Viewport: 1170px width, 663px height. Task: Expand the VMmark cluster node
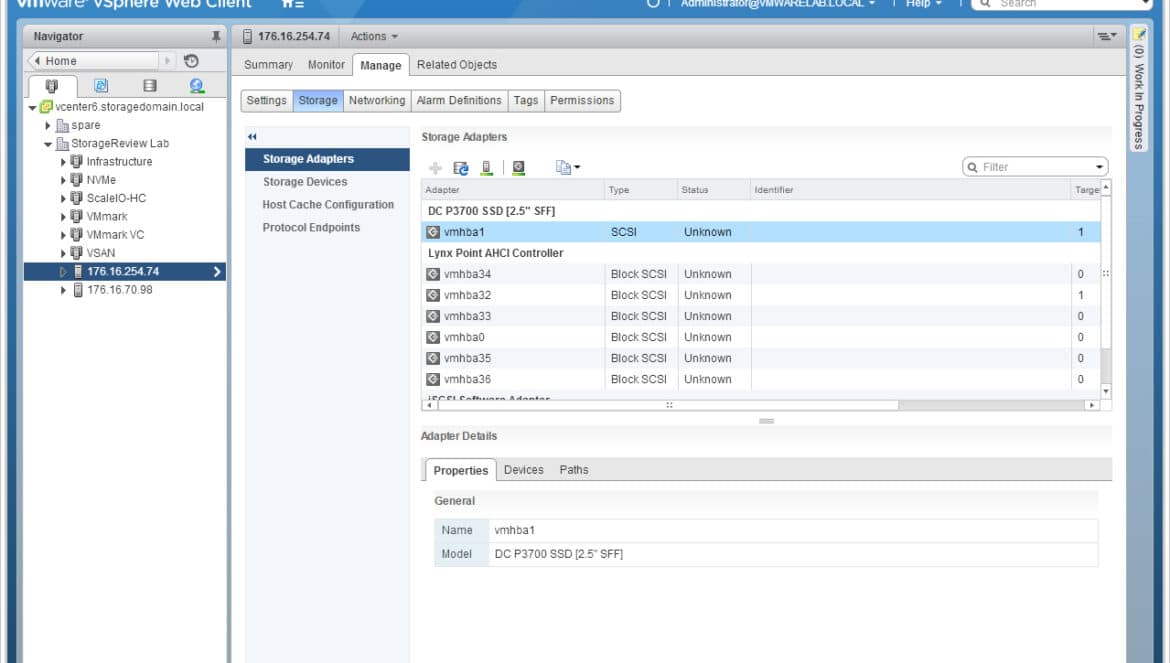[63, 216]
